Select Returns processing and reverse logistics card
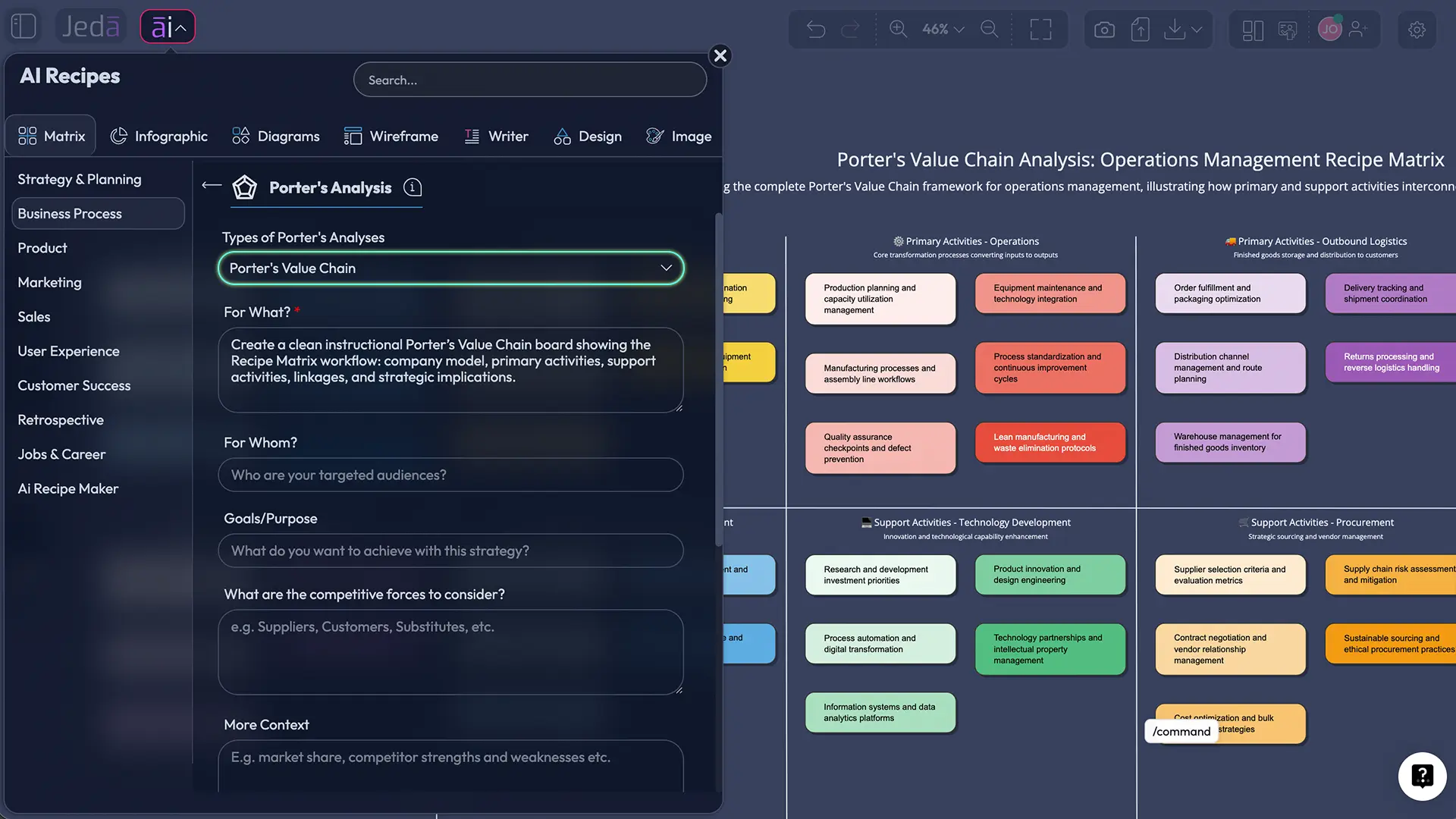 pyautogui.click(x=1391, y=362)
